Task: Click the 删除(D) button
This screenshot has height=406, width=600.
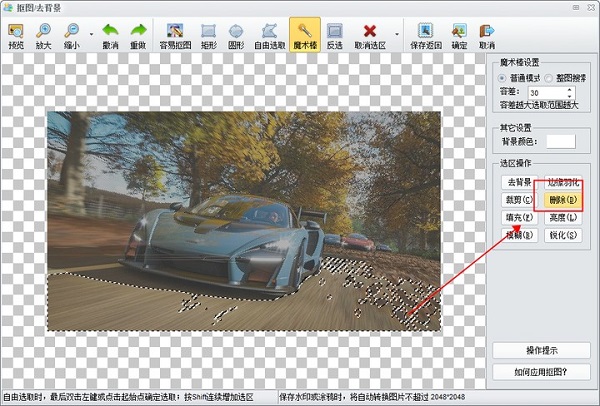Action: pos(562,199)
